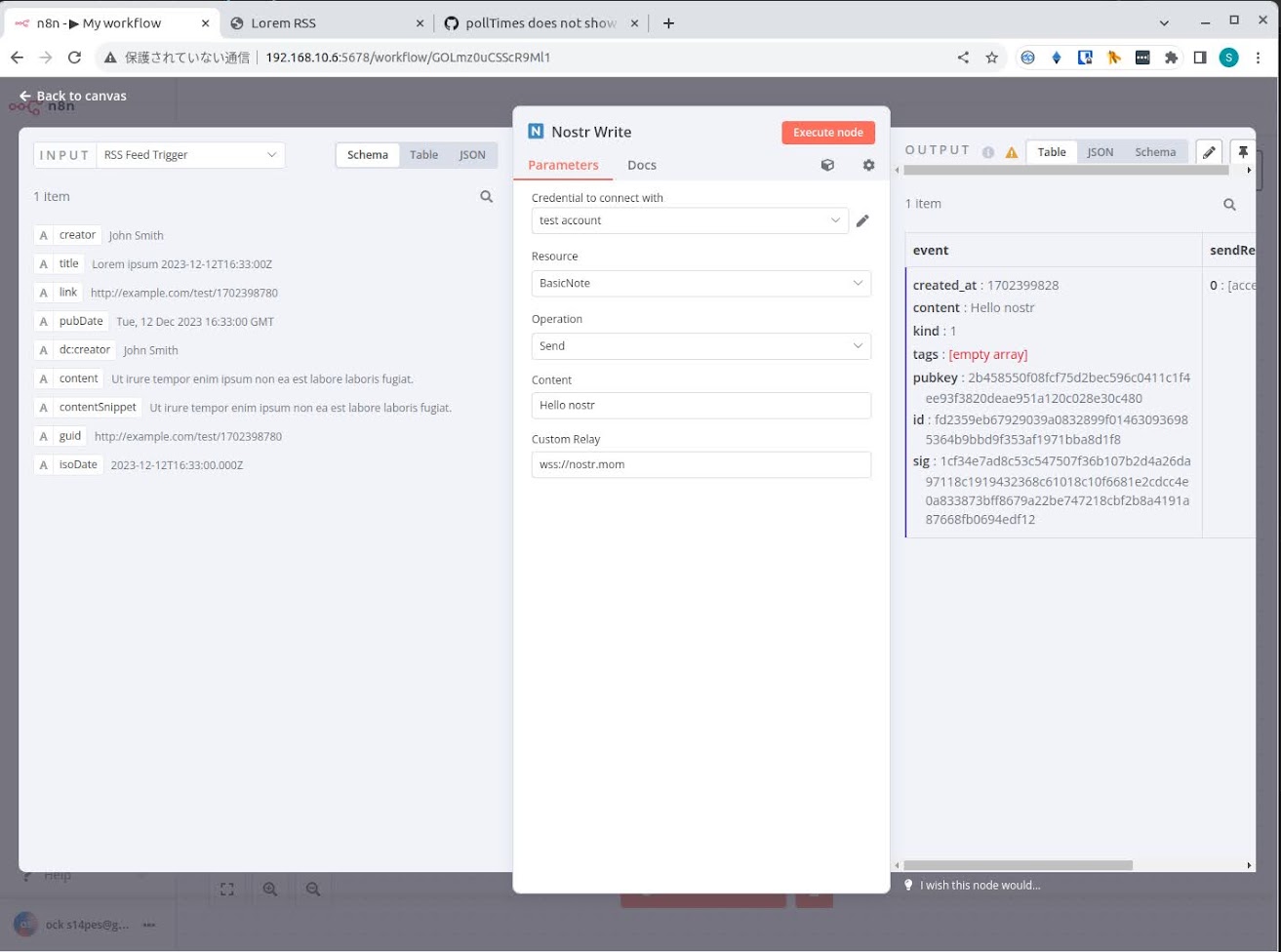1281x952 pixels.
Task: Click the URL in address bar
Action: (x=408, y=58)
